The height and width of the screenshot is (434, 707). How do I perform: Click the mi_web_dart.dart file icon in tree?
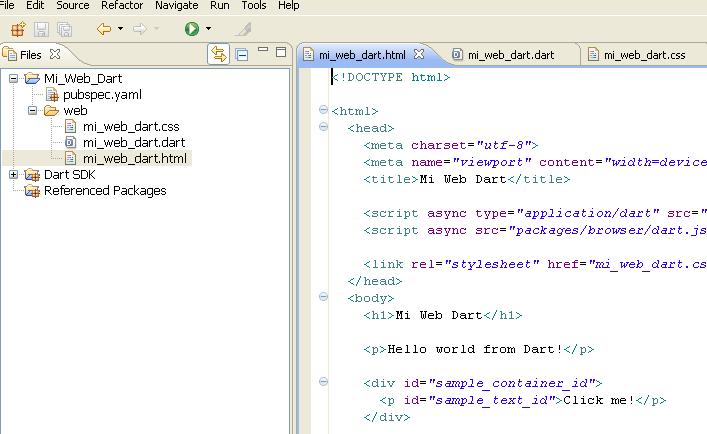pyautogui.click(x=70, y=142)
